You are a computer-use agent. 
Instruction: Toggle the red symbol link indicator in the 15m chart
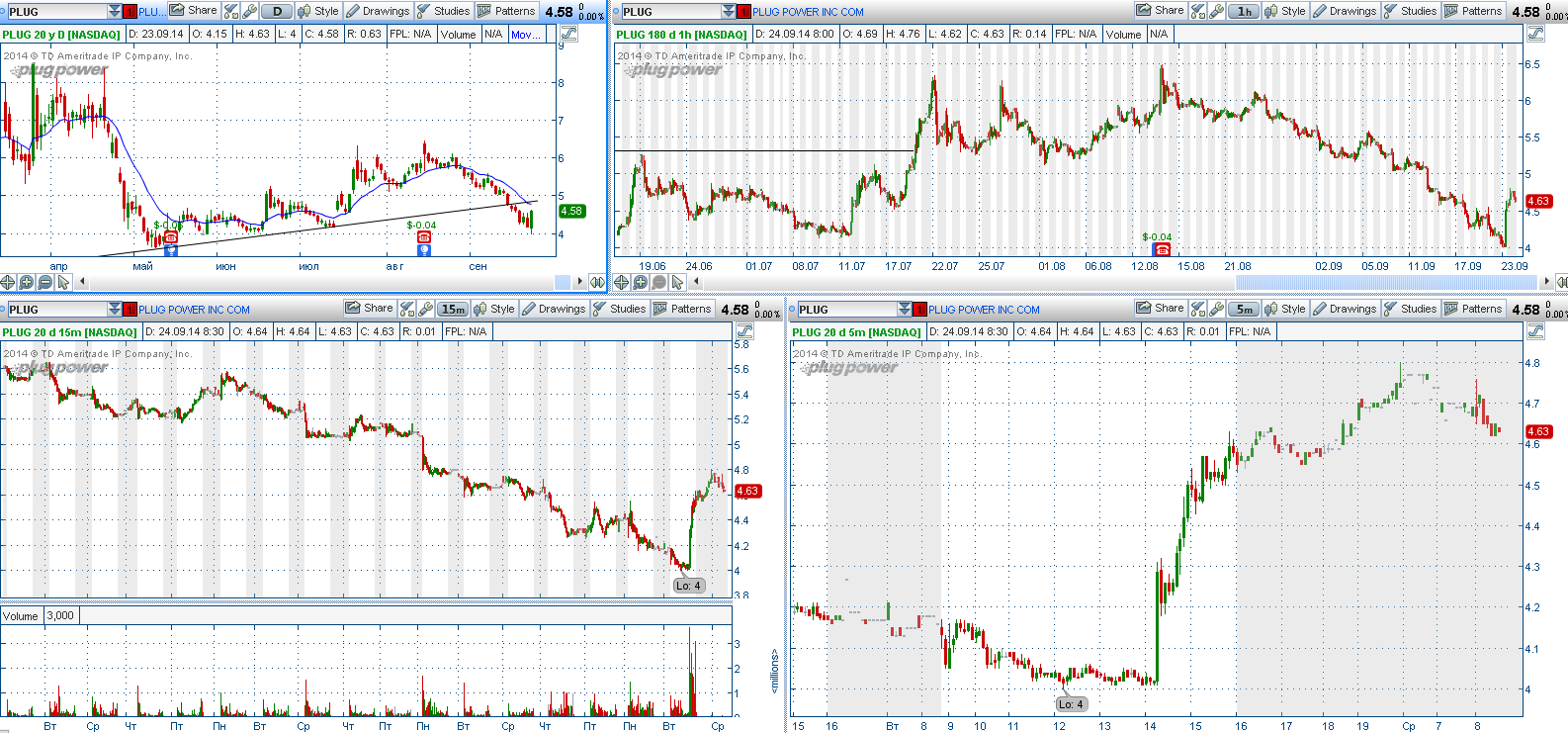(x=130, y=309)
